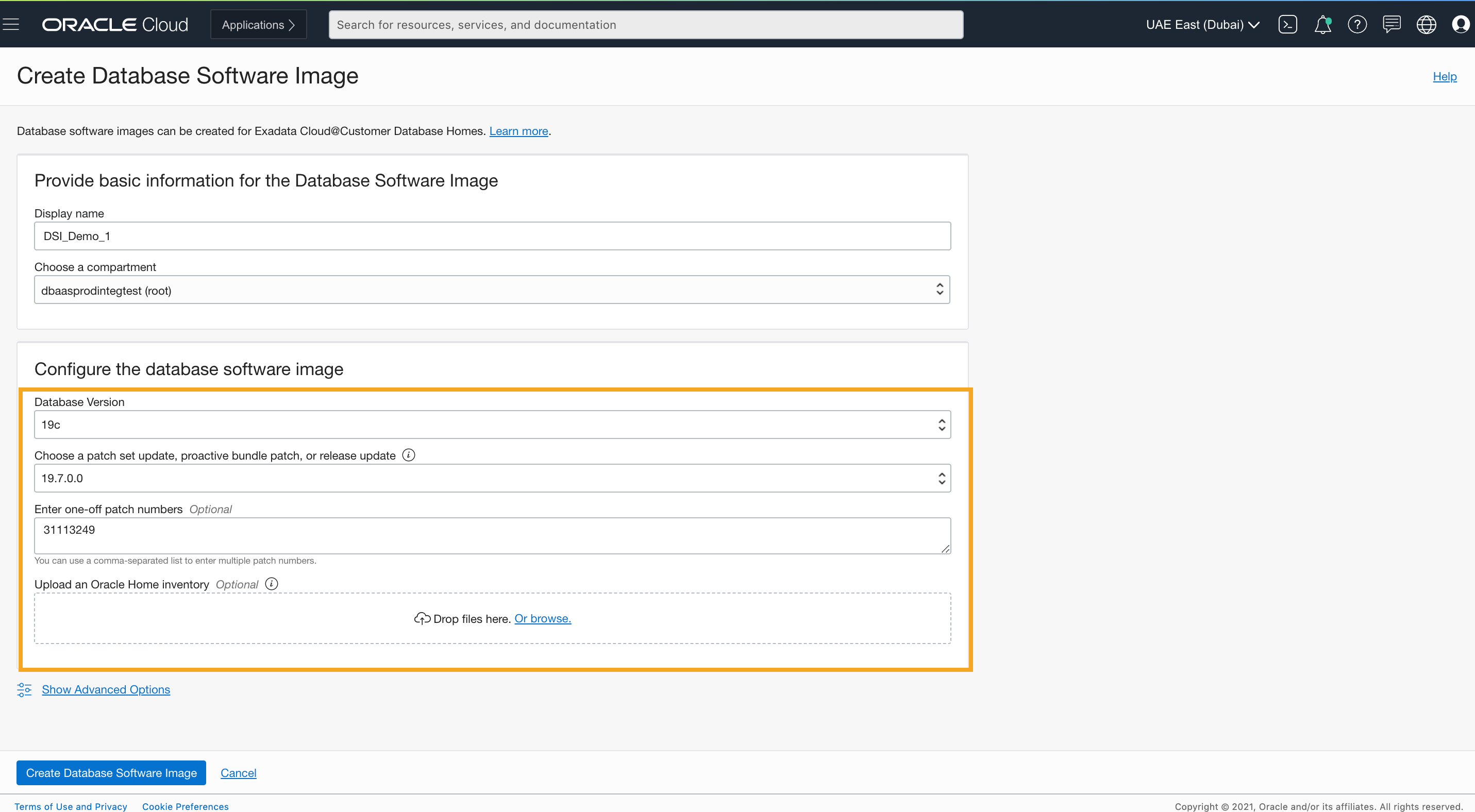Show Advanced Options
Viewport: 1475px width, 812px height.
106,689
